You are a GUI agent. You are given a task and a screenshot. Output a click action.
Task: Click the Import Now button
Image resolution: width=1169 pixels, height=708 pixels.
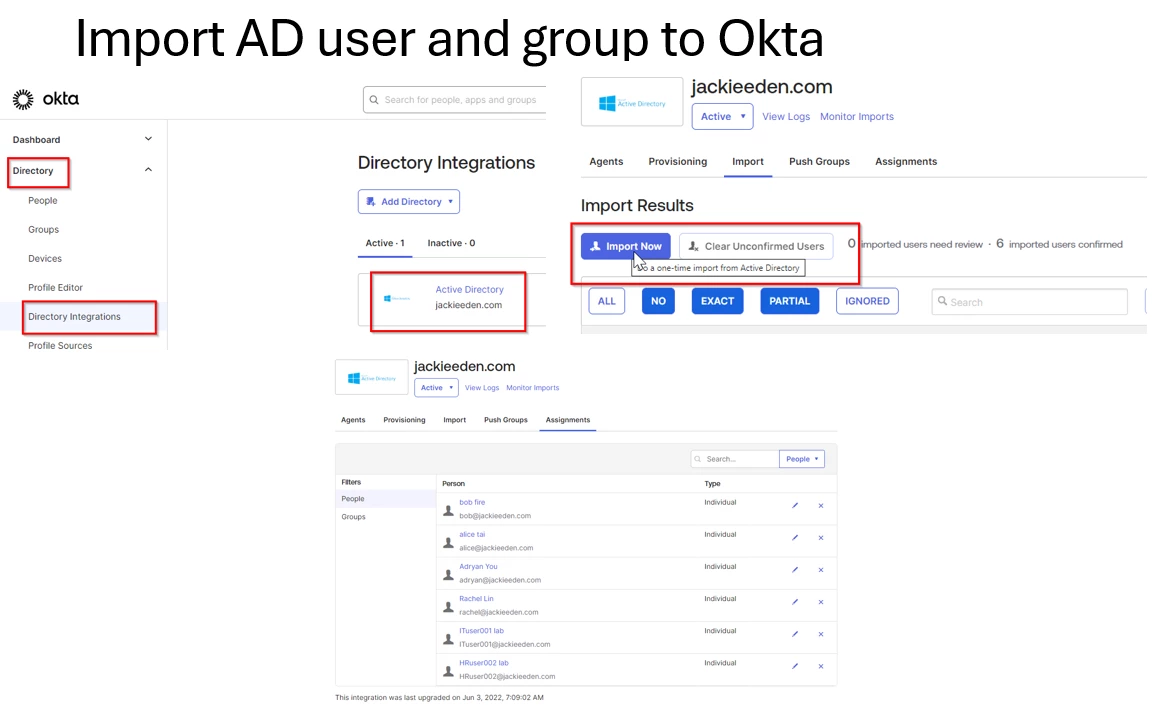pyautogui.click(x=626, y=246)
